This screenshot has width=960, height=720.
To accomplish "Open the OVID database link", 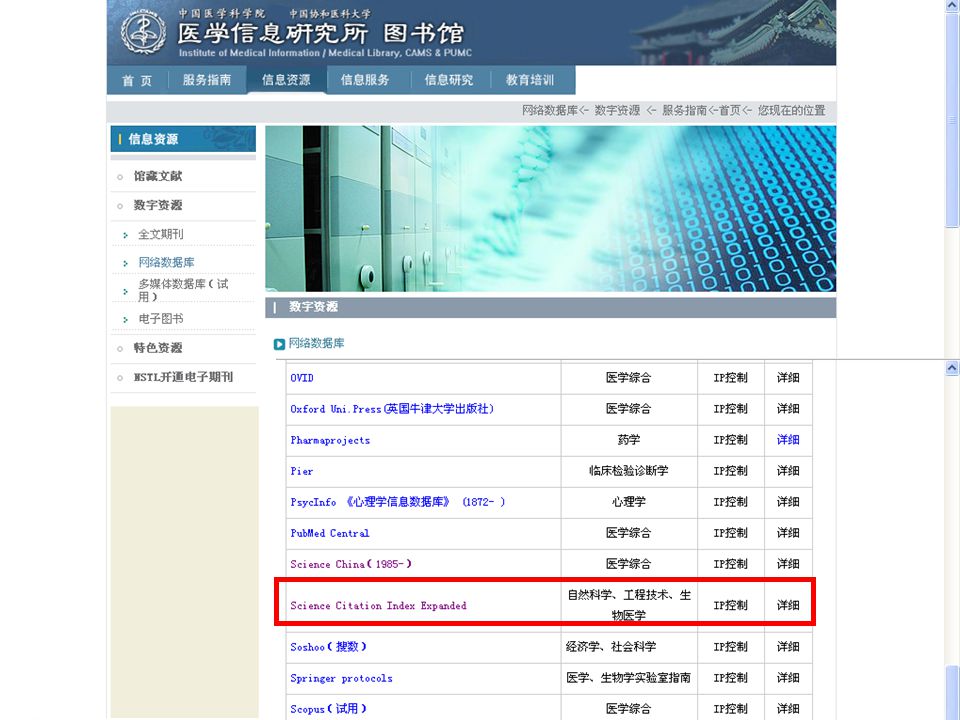I will tap(302, 378).
